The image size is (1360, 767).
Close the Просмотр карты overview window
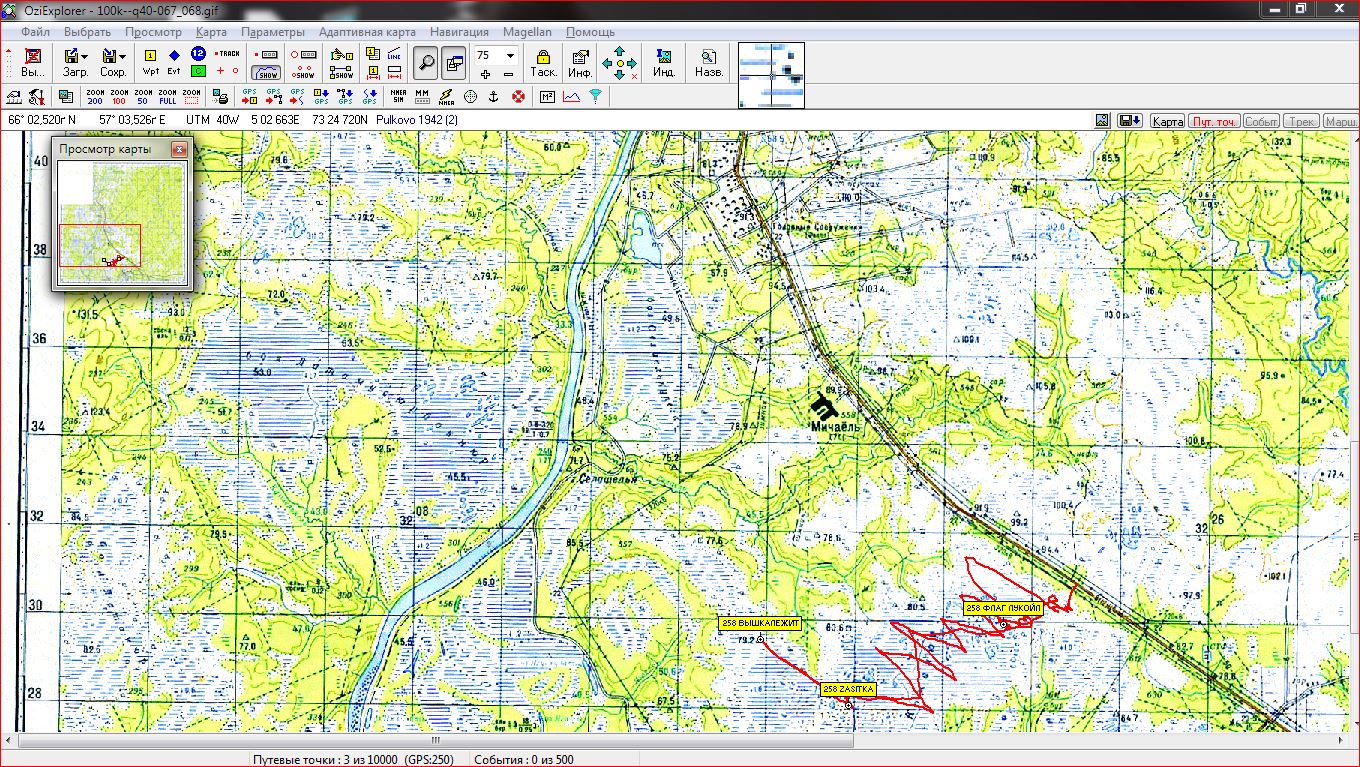[178, 149]
